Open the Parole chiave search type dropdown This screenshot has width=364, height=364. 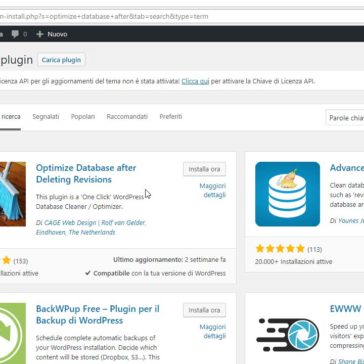[345, 118]
